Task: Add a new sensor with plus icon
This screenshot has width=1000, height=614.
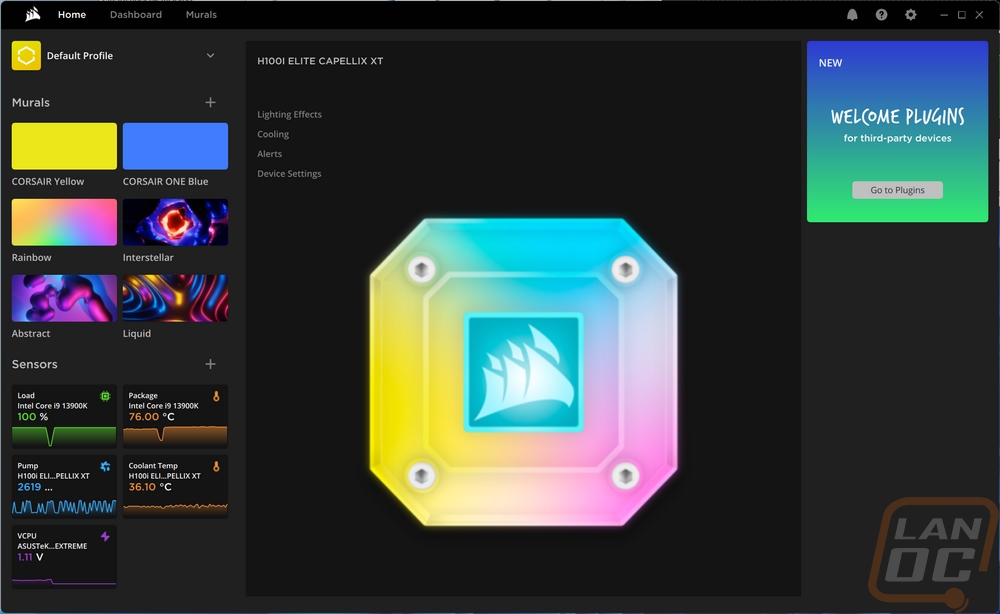Action: [x=210, y=364]
